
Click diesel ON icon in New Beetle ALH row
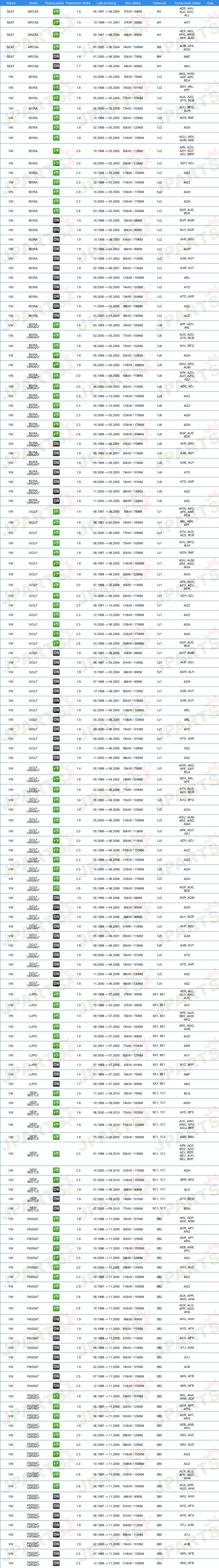click(56, 1190)
